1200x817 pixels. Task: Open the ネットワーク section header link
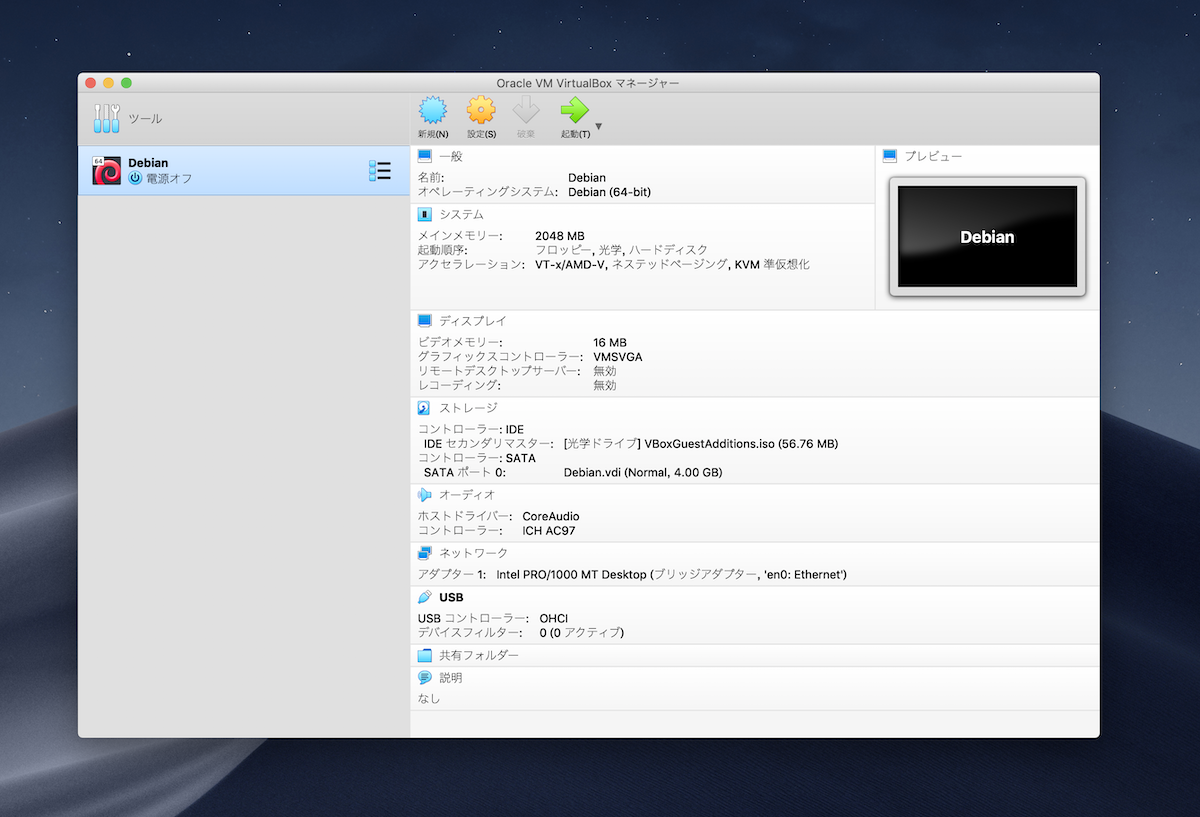(473, 553)
